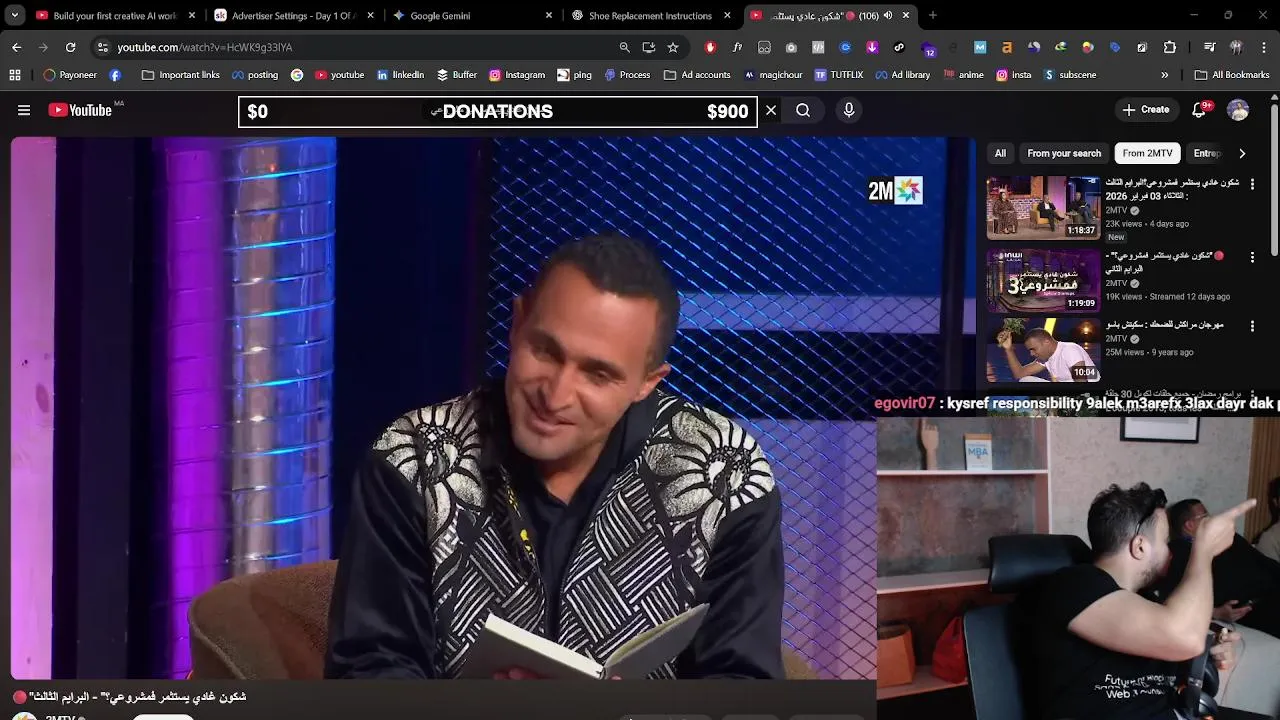Open the YouTube account avatar menu
The image size is (1280, 720).
1238,110
